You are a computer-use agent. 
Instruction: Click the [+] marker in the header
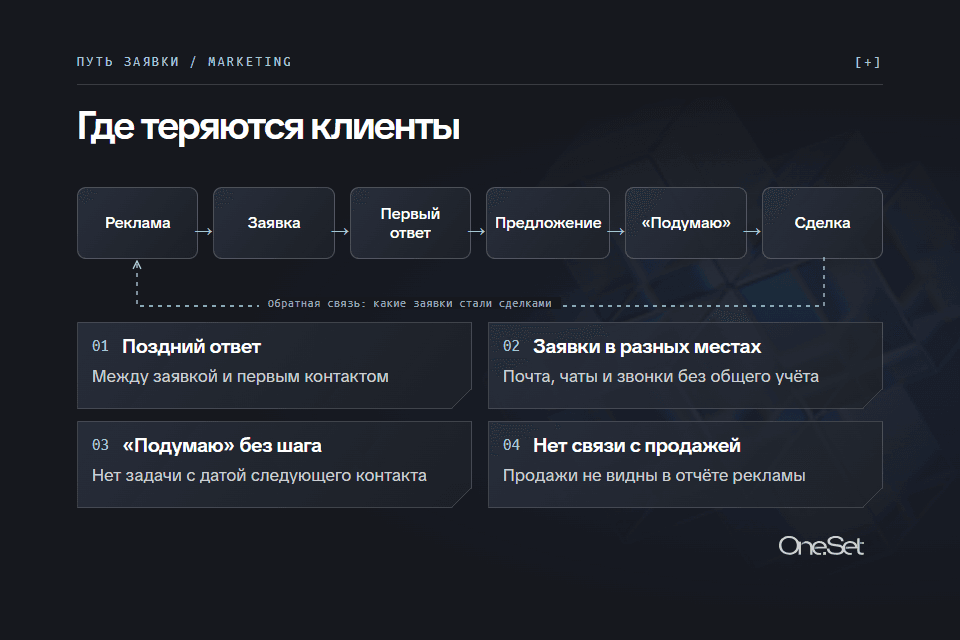pos(868,62)
